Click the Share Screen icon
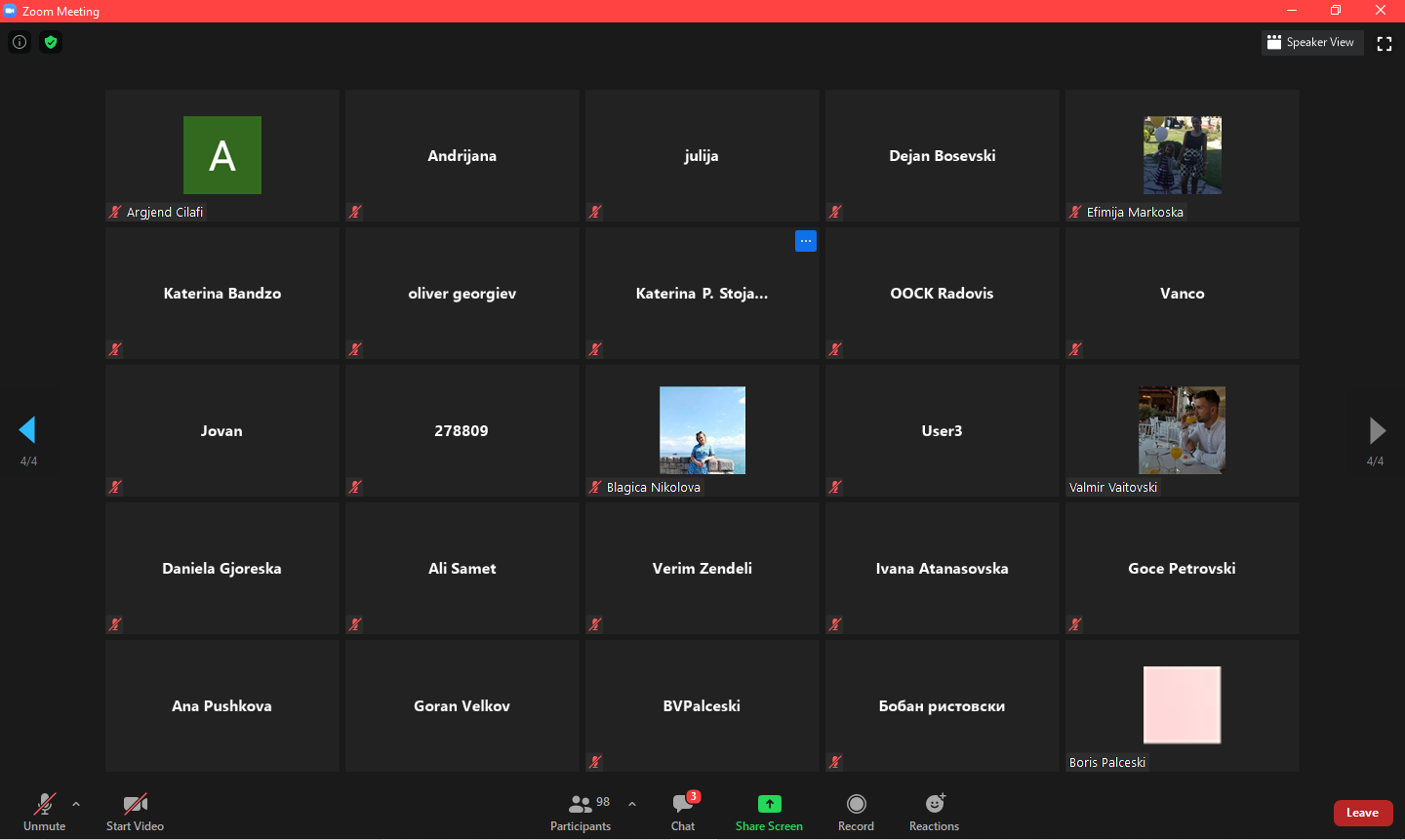The height and width of the screenshot is (840, 1405). [x=769, y=804]
